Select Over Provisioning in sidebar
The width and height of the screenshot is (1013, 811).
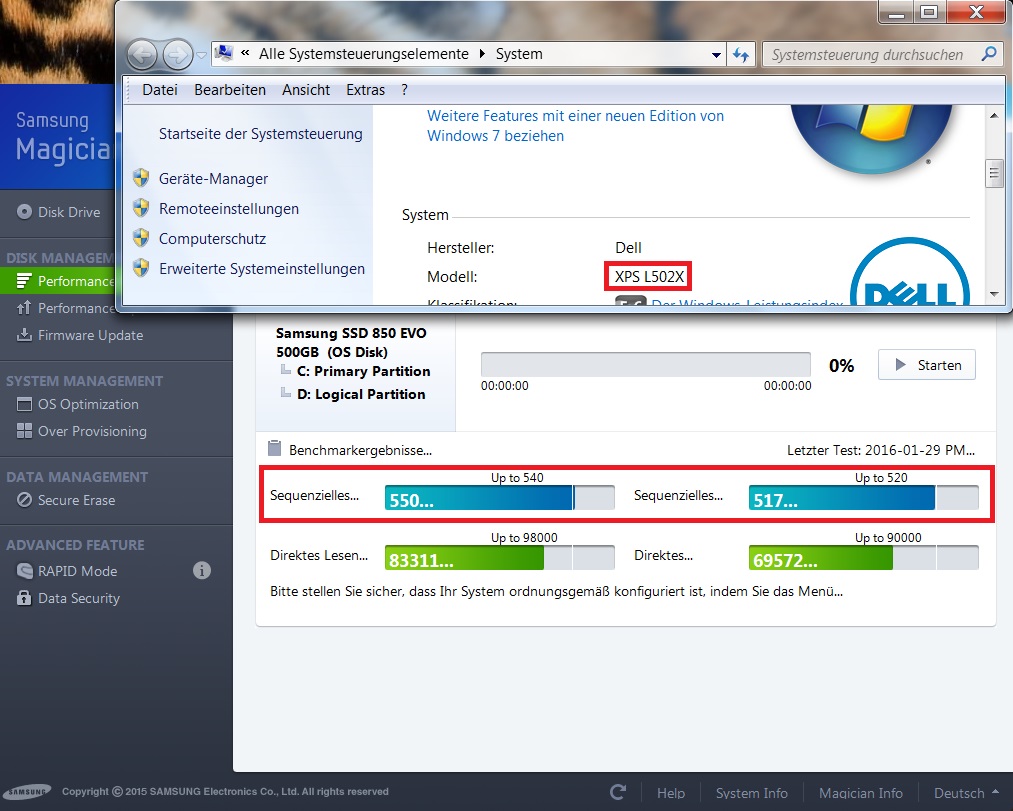tap(92, 431)
